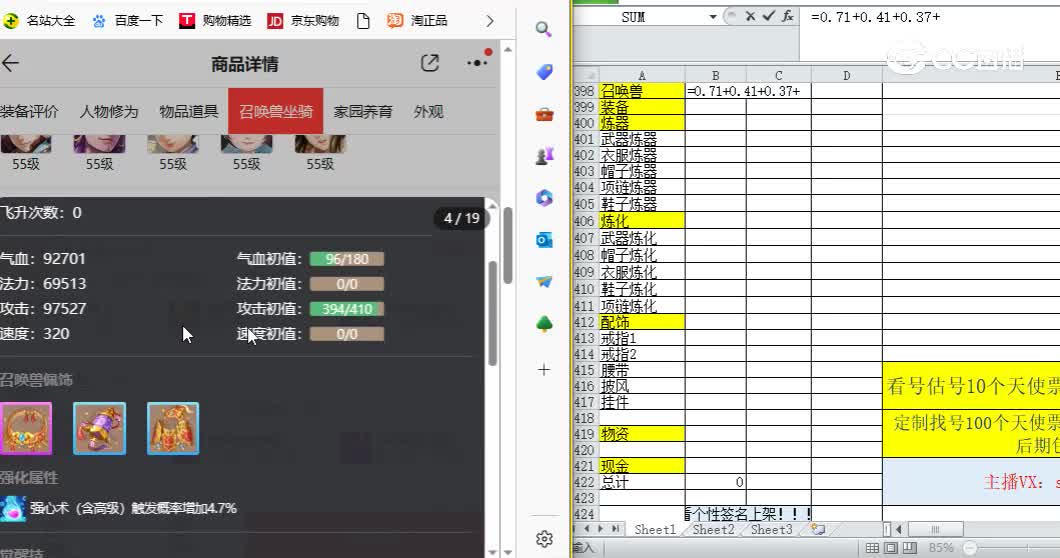Switch to the 外观 tab

[x=429, y=112]
